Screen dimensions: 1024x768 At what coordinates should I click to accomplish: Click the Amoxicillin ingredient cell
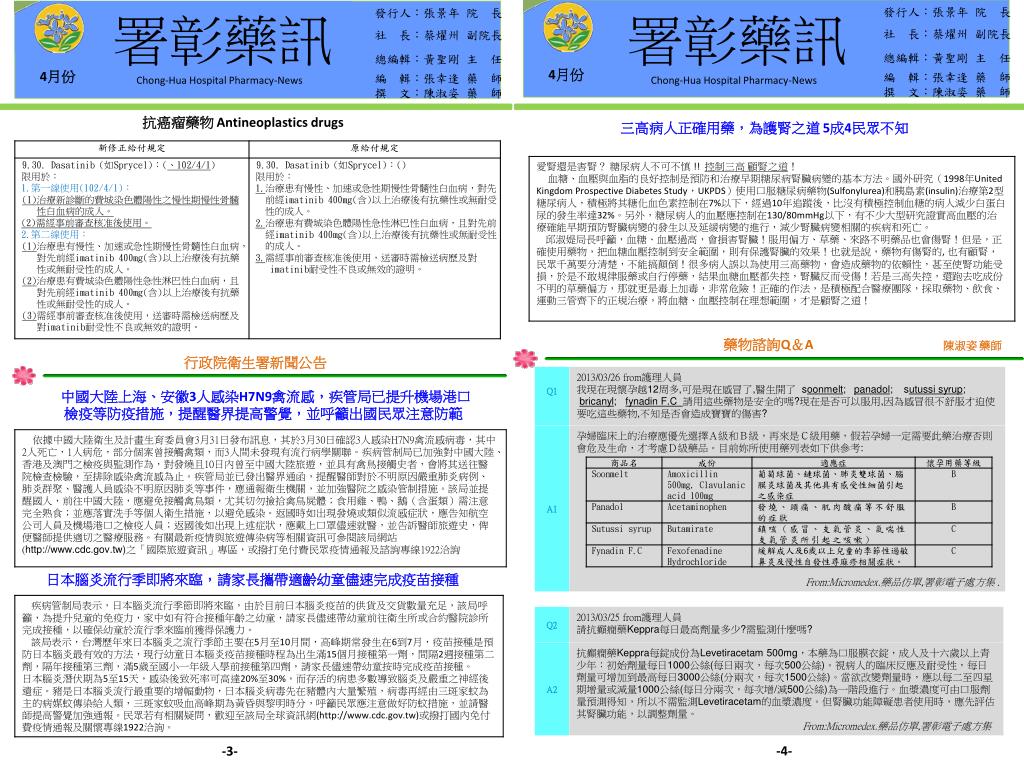tap(706, 485)
